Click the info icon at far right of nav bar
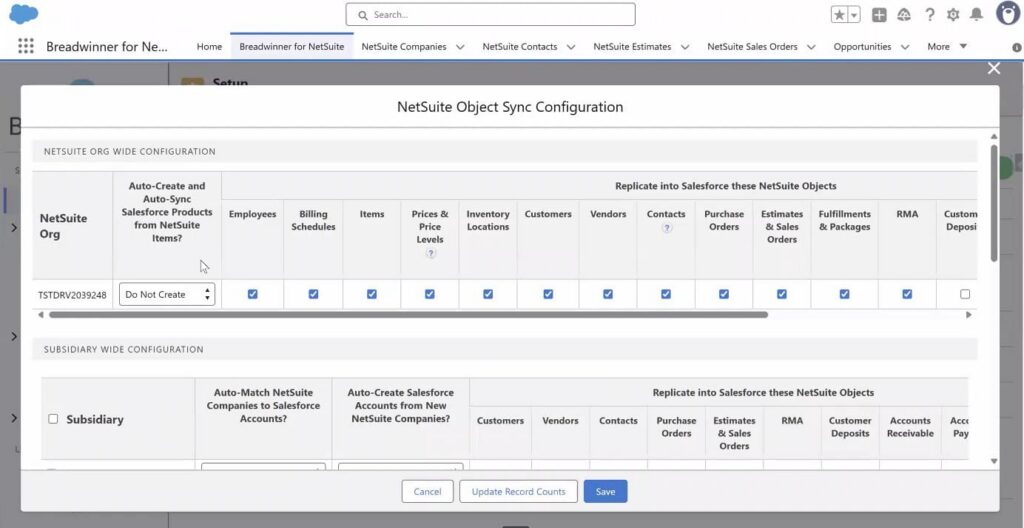The width and height of the screenshot is (1024, 528). pos(1017,47)
